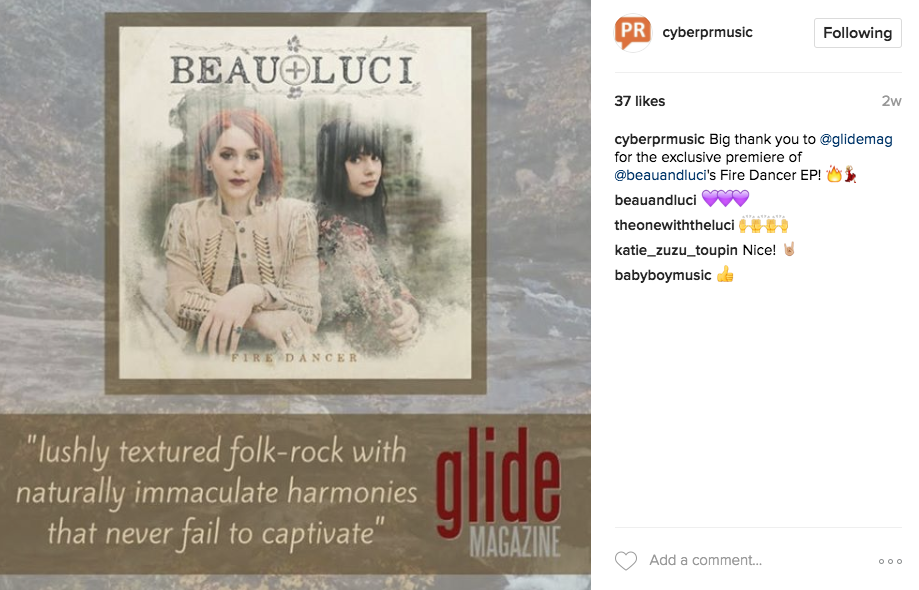Image resolution: width=919 pixels, height=590 pixels.
Task: Open theonewiththeluci commenter profile
Action: (674, 226)
